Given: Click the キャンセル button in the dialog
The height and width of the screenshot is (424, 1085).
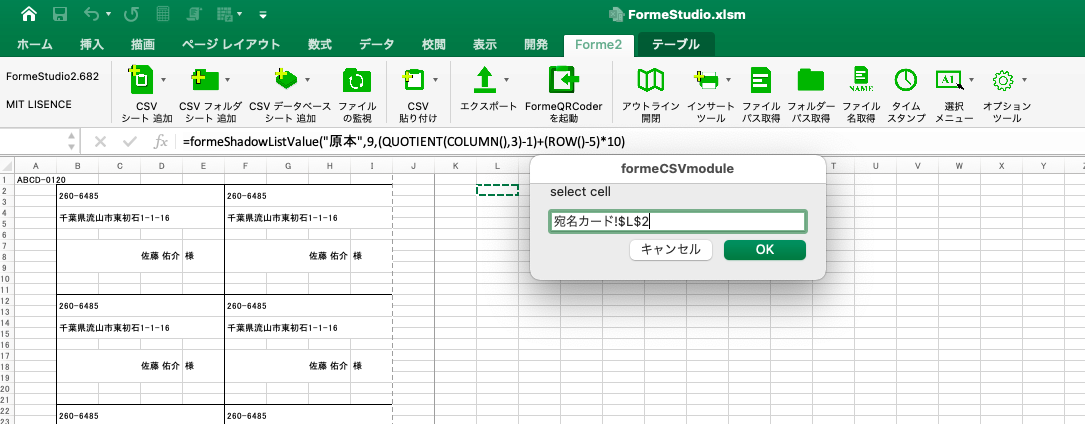Looking at the screenshot, I should pyautogui.click(x=671, y=250).
